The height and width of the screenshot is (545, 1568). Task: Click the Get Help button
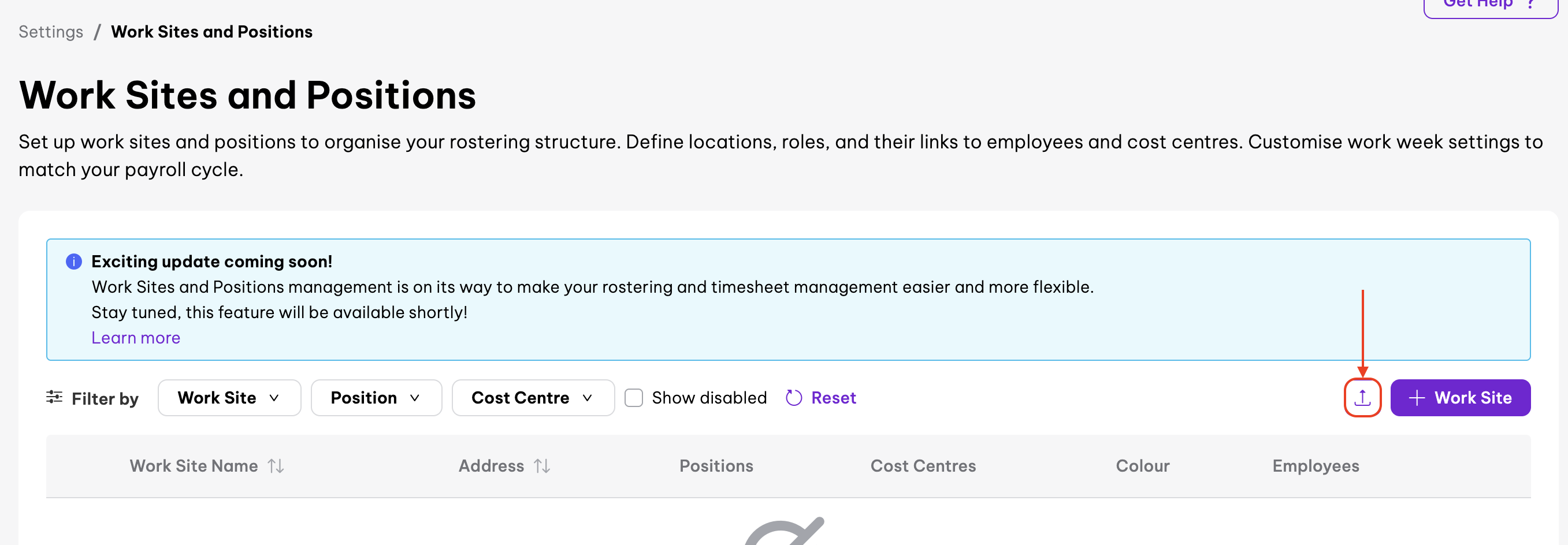1490,6
